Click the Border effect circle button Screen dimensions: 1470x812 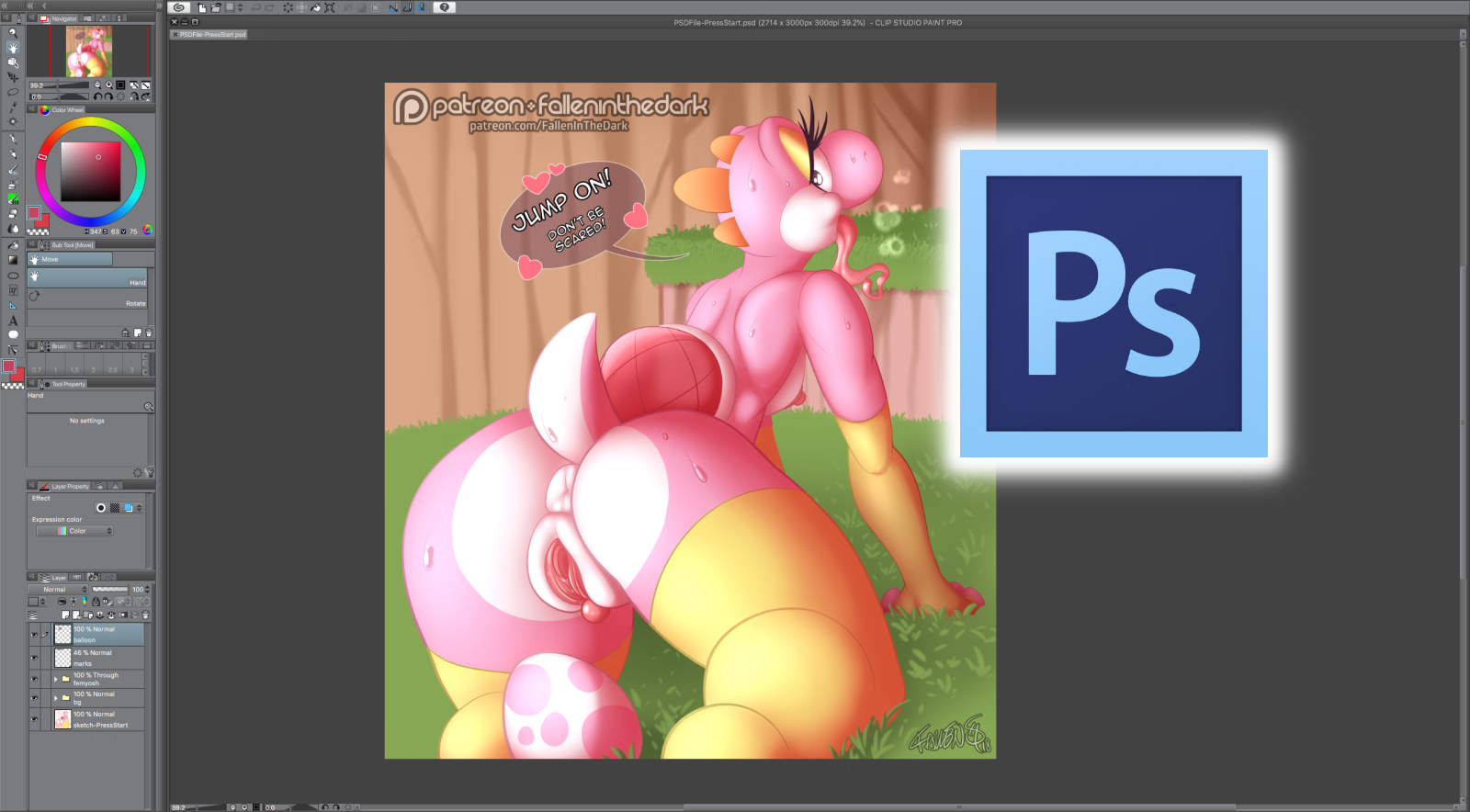click(101, 508)
